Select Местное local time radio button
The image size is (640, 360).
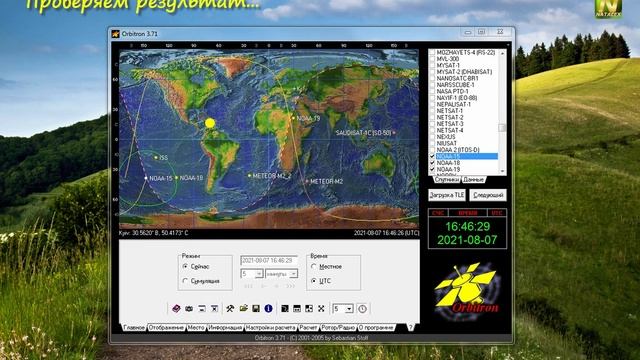click(314, 266)
